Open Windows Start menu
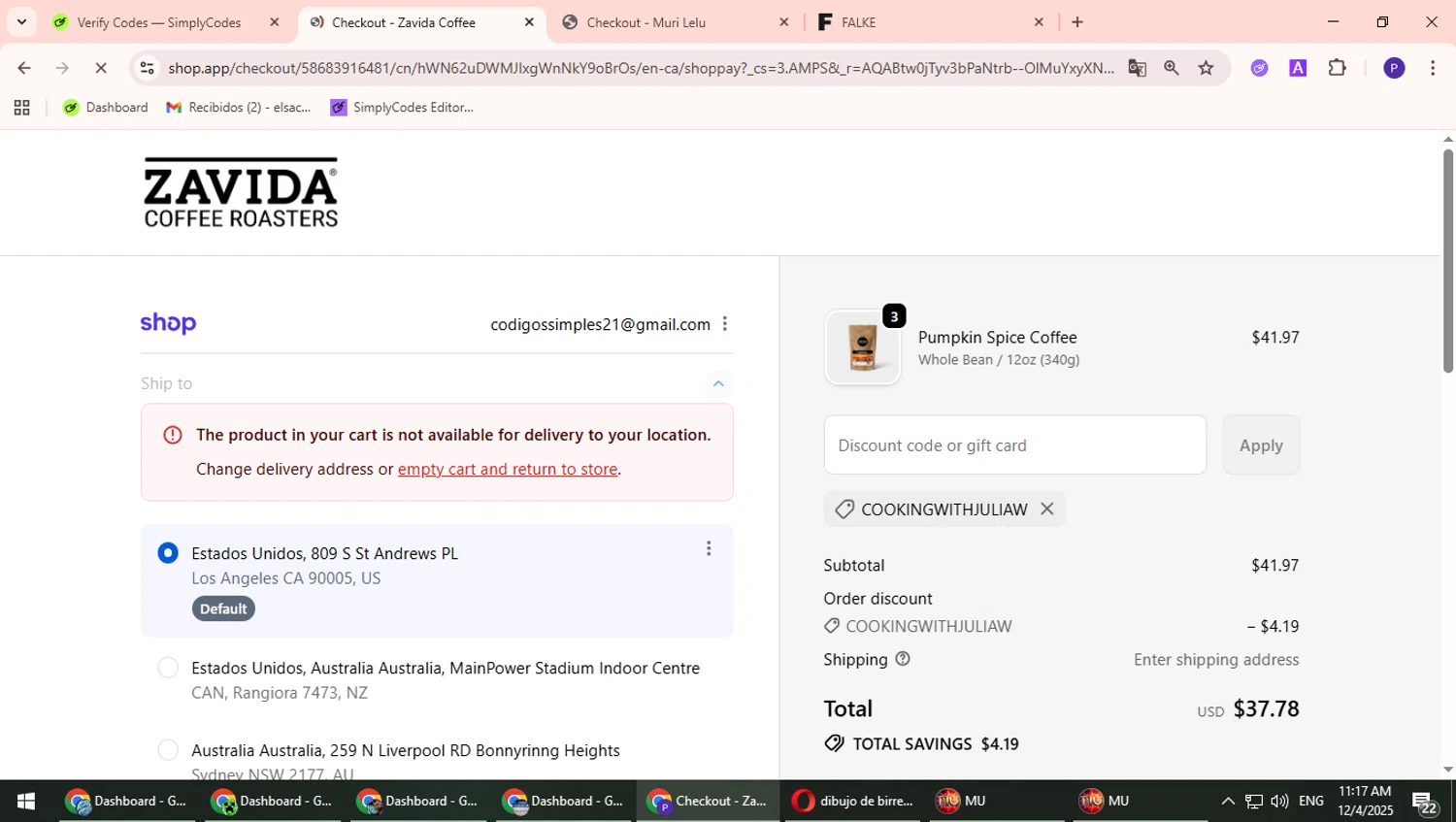This screenshot has height=822, width=1456. (26, 801)
